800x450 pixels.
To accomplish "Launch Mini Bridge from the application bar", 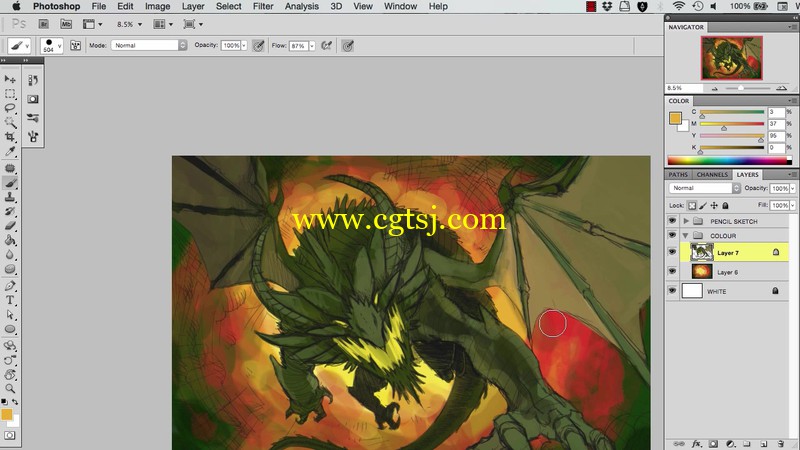I will coord(66,24).
